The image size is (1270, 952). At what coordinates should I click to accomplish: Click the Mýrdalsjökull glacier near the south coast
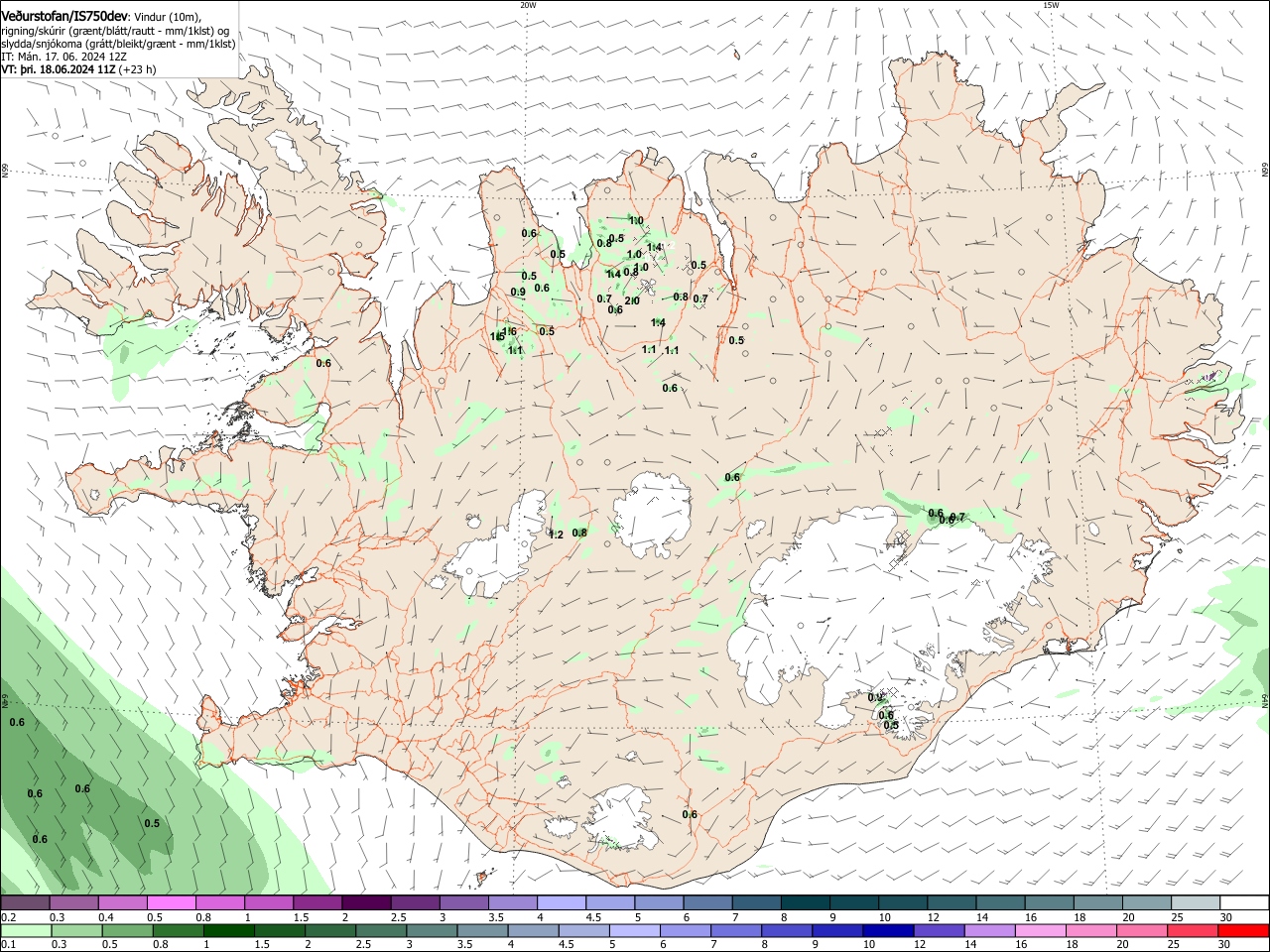click(620, 818)
